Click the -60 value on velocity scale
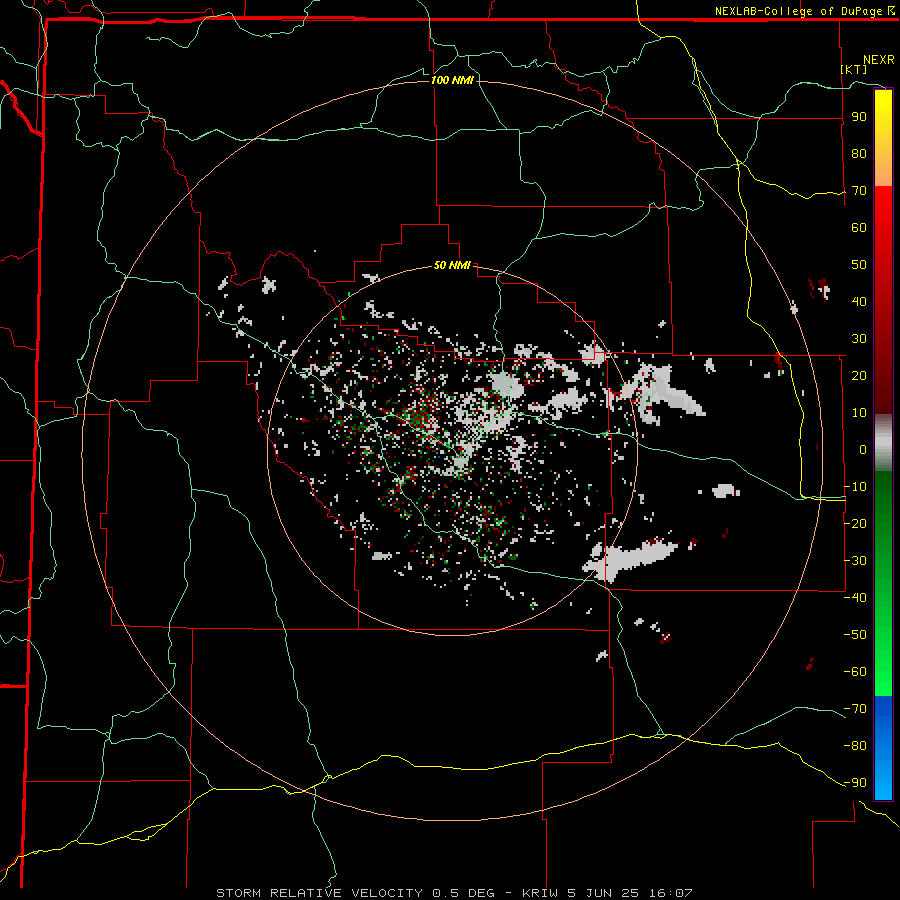 click(855, 672)
